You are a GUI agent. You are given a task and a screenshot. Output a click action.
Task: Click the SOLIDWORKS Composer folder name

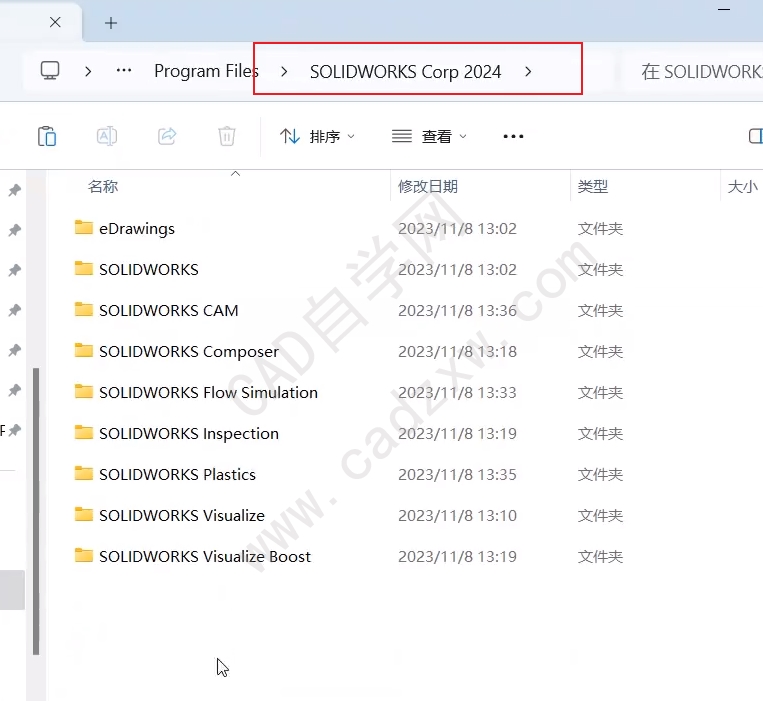coord(189,352)
